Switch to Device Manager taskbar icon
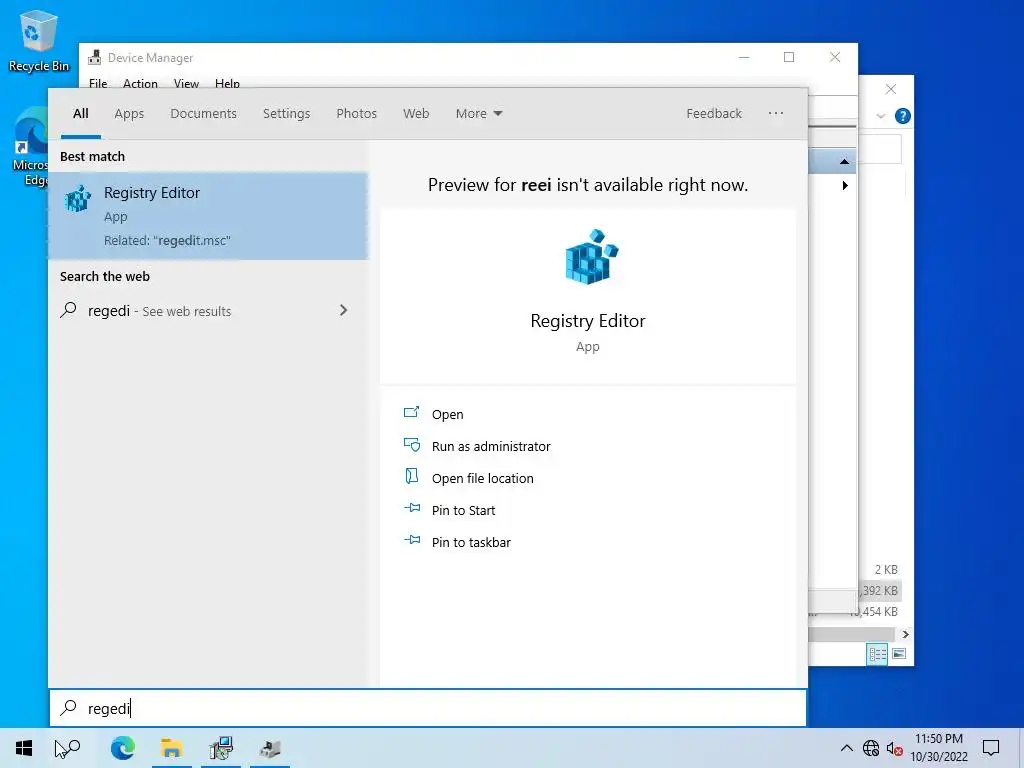The height and width of the screenshot is (768, 1024). [270, 748]
